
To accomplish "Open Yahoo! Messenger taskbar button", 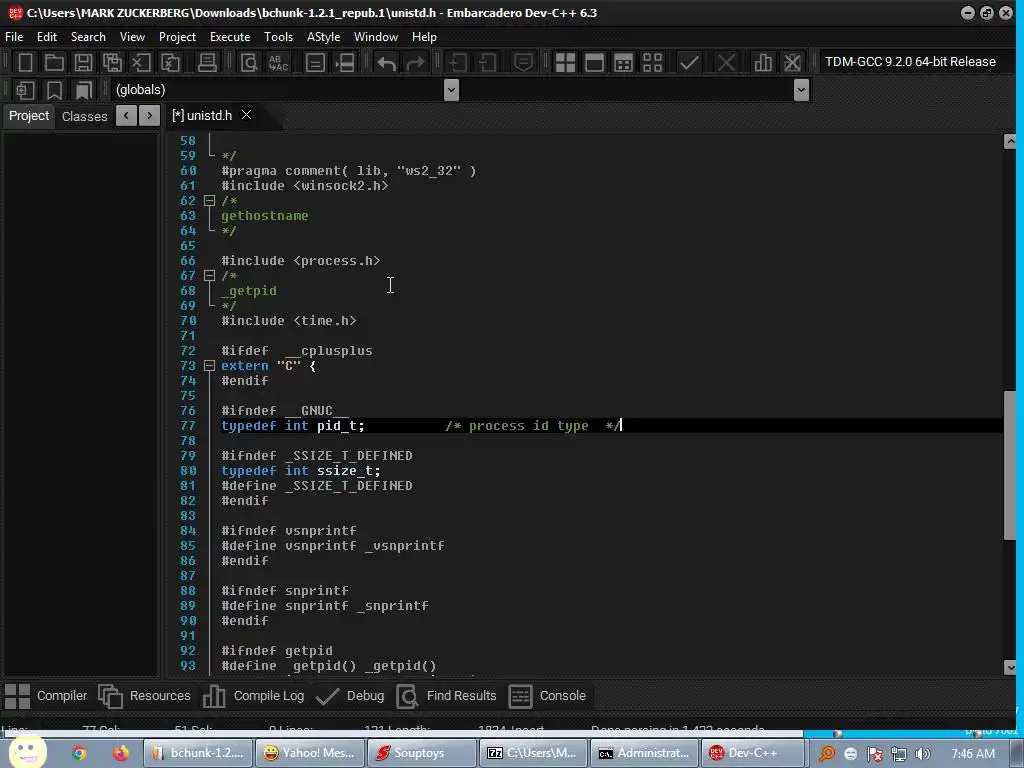I will click(x=310, y=753).
